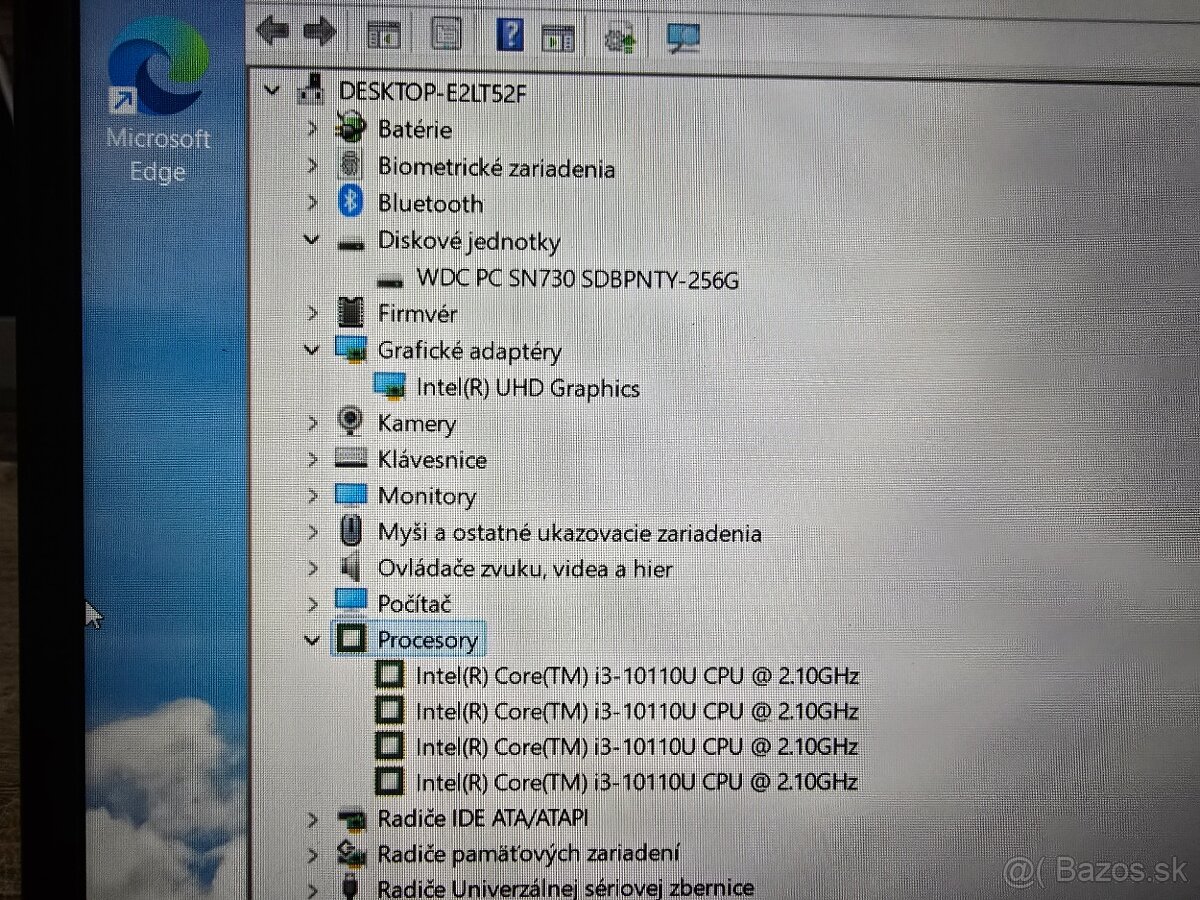
Task: Select WDC PC SN730 SDBPNTY-256G disk
Action: (x=578, y=279)
